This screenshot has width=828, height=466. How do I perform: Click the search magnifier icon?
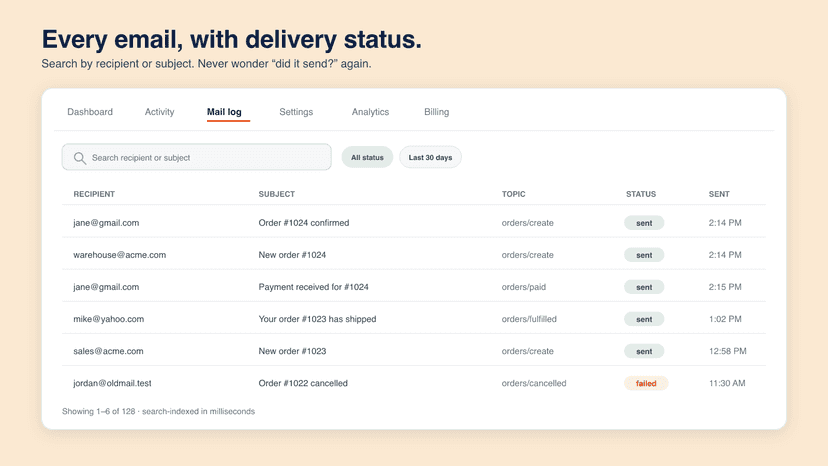[x=80, y=158]
